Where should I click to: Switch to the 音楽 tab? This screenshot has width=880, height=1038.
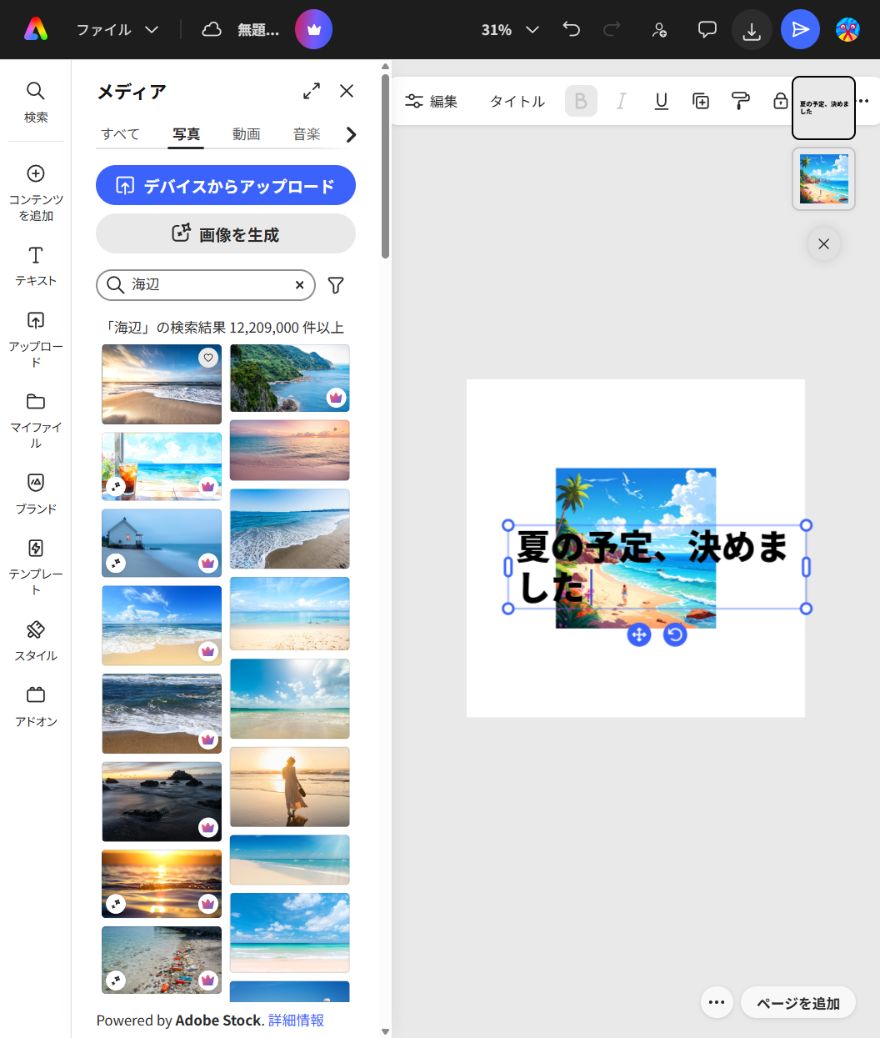307,134
